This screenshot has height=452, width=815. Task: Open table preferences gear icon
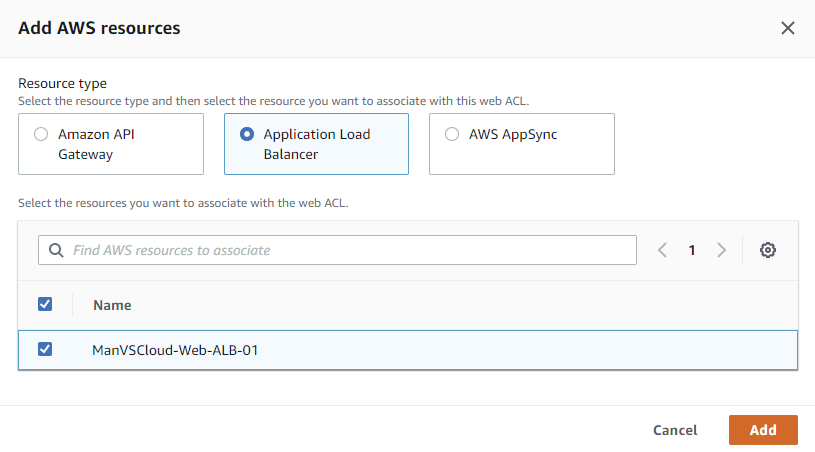[768, 250]
